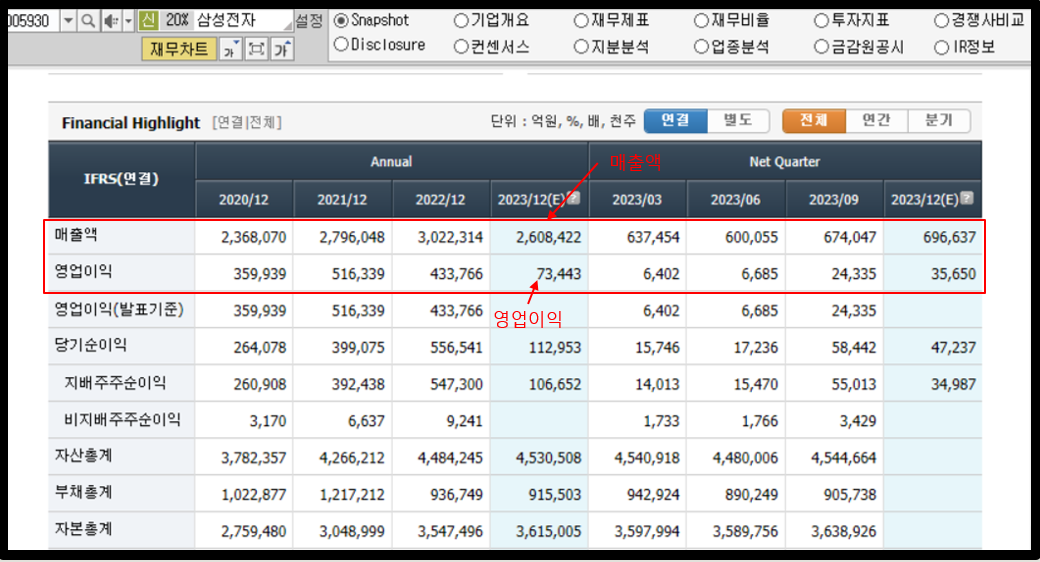Image resolution: width=1040 pixels, height=562 pixels.
Task: Select the Snapshot radio button
Action: click(341, 21)
